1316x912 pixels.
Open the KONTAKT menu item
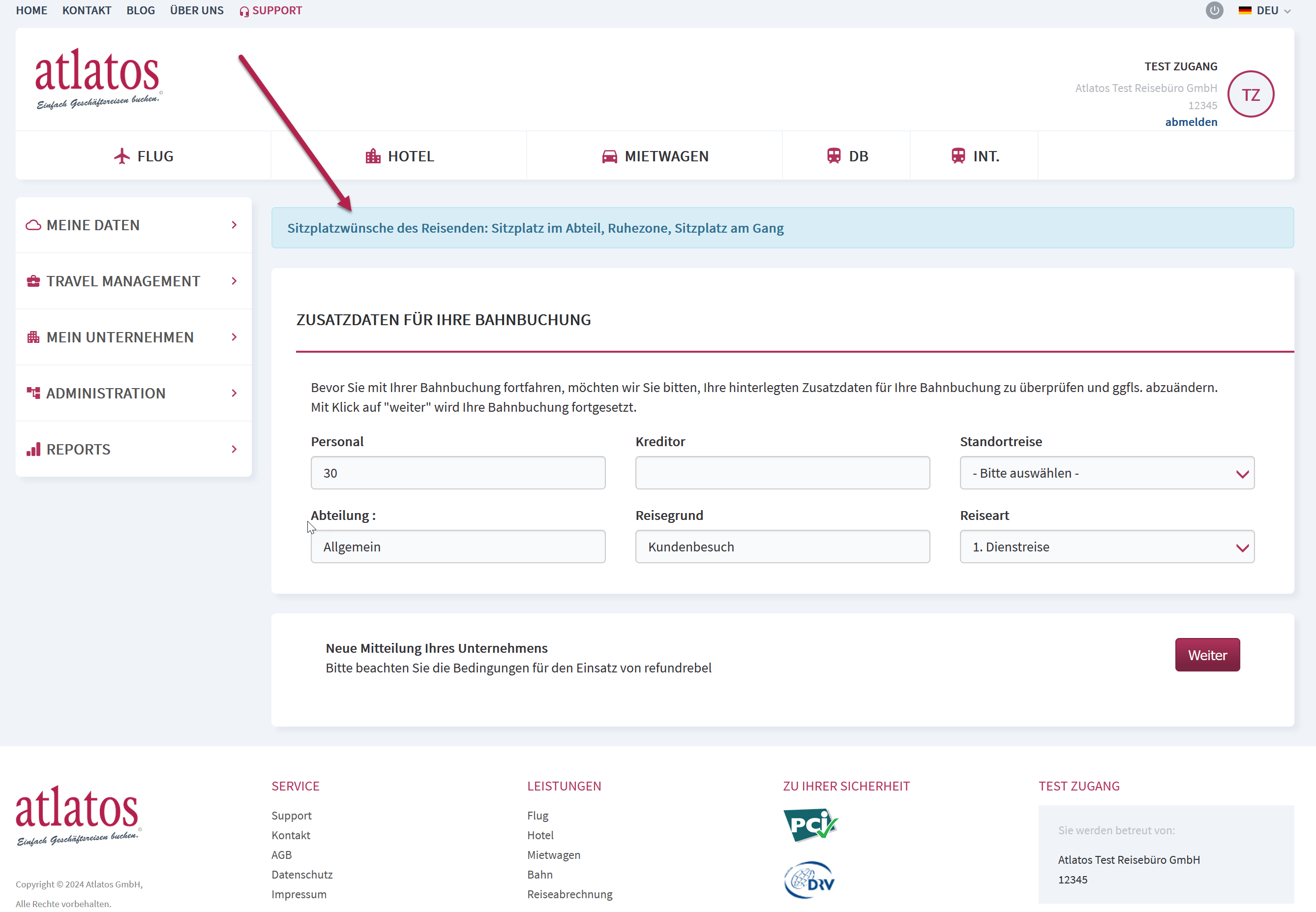(87, 10)
